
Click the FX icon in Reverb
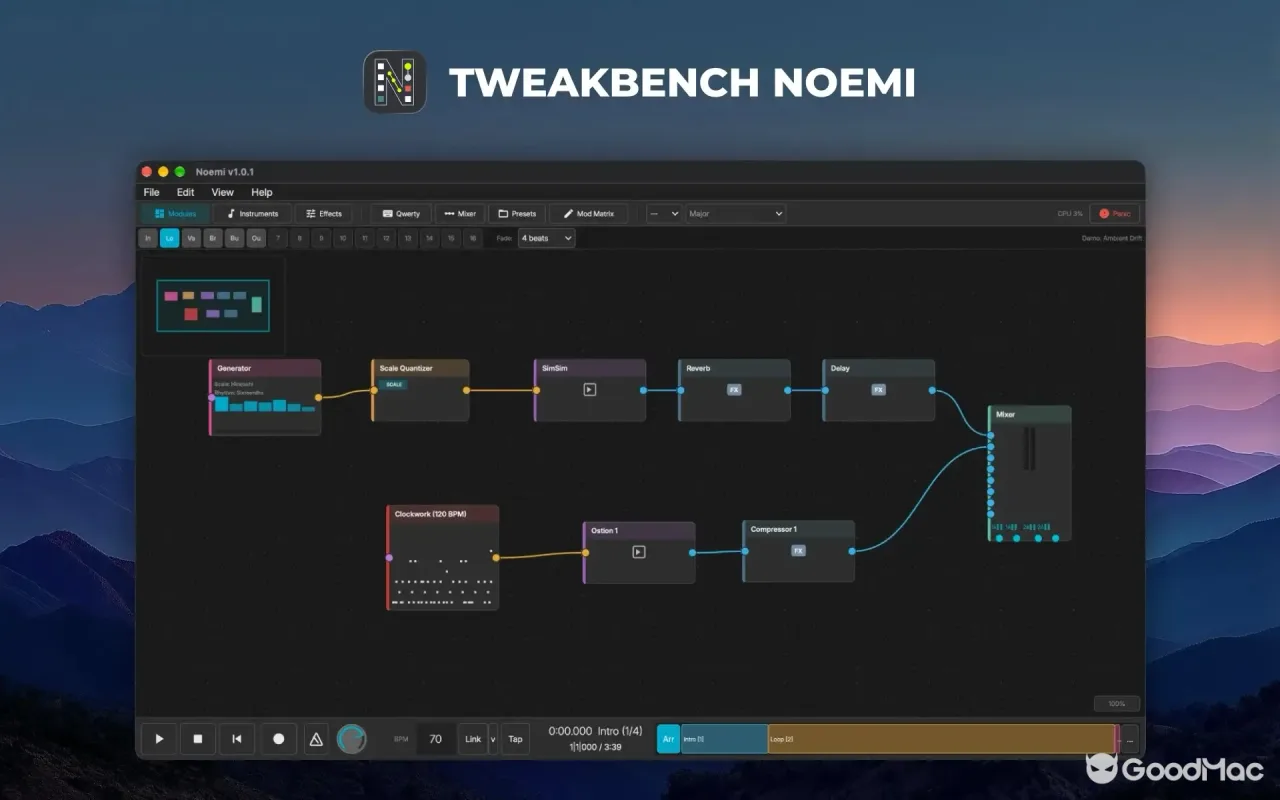click(734, 390)
